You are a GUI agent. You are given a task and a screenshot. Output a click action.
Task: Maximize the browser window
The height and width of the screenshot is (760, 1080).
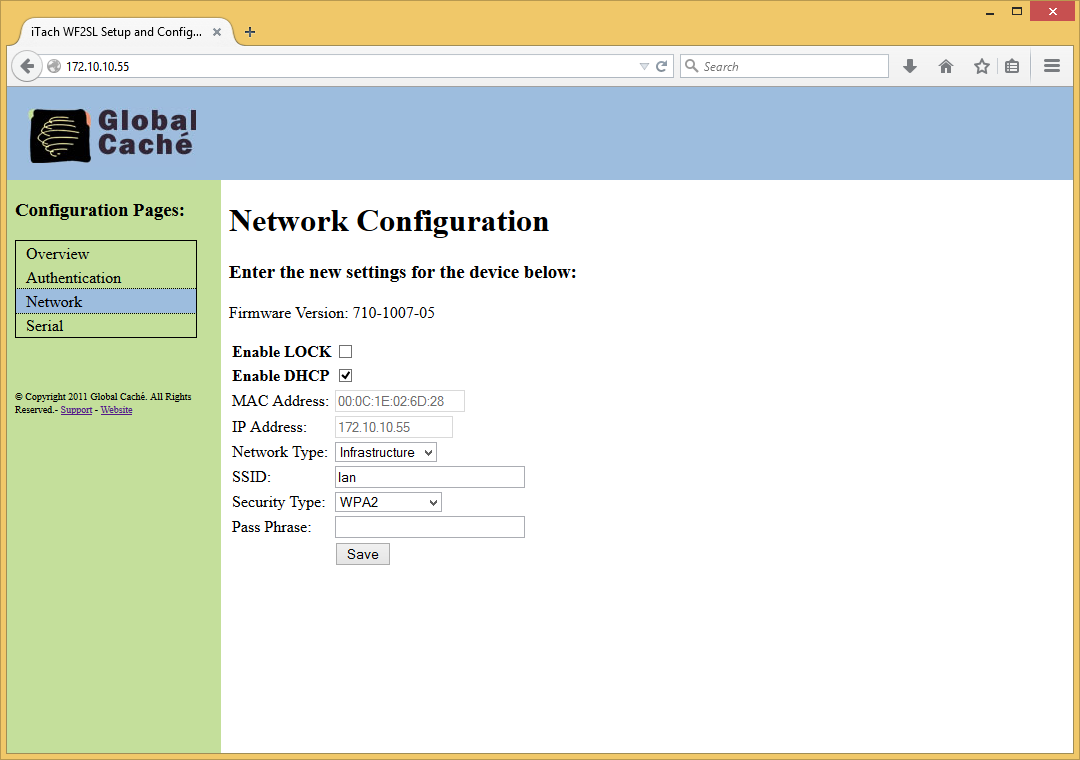[x=1017, y=12]
